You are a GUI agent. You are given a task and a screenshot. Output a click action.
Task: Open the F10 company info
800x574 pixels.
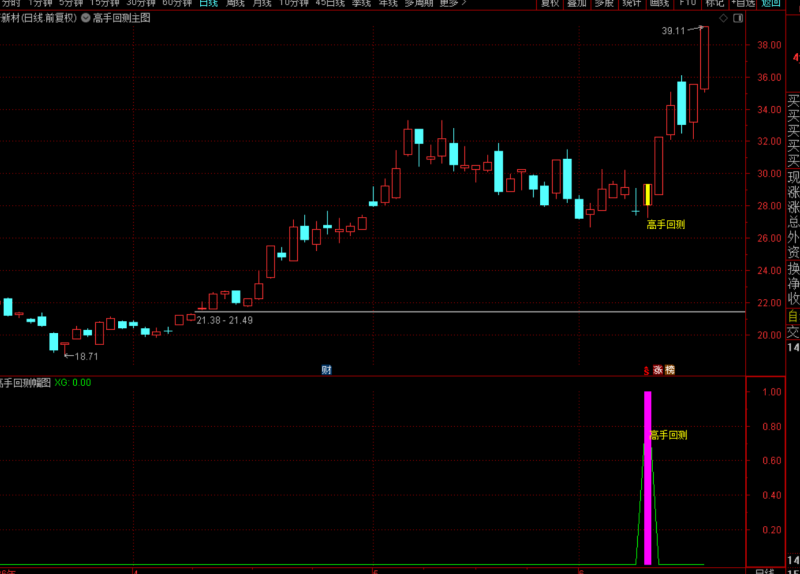[x=687, y=3]
